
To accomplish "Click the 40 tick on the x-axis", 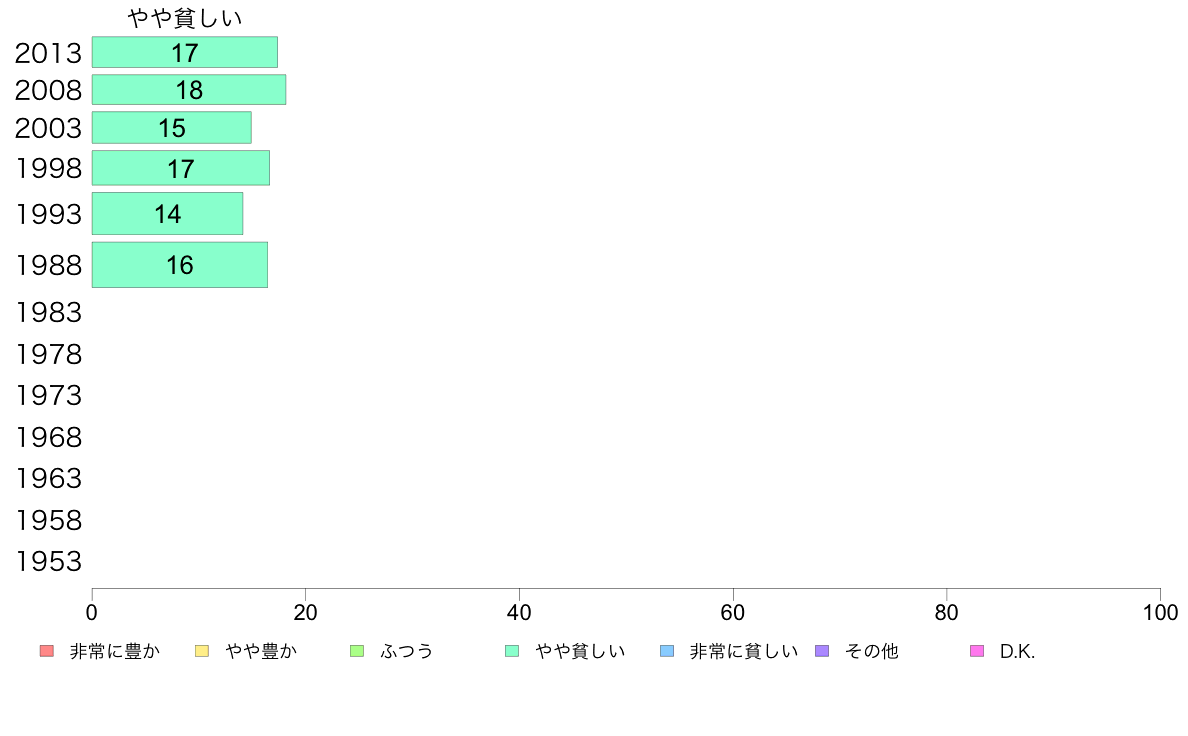I will (x=519, y=612).
